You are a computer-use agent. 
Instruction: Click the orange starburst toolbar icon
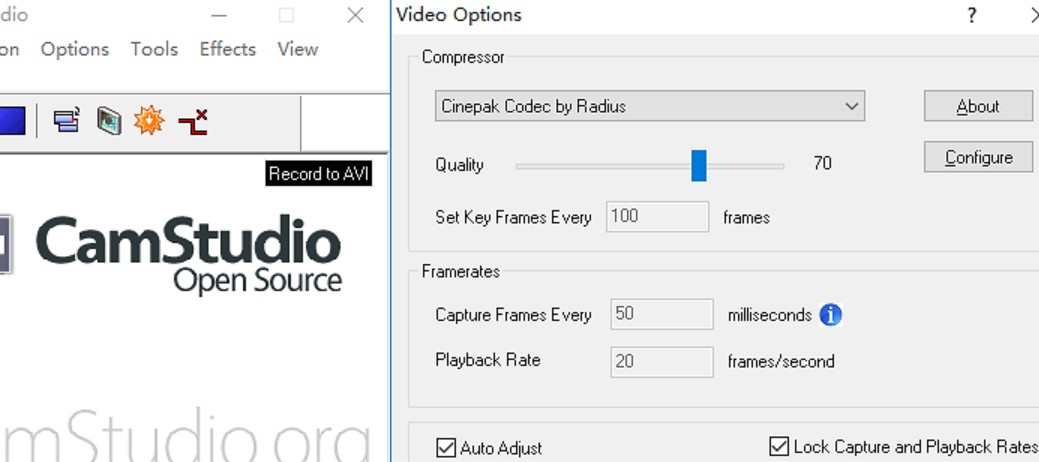click(149, 121)
